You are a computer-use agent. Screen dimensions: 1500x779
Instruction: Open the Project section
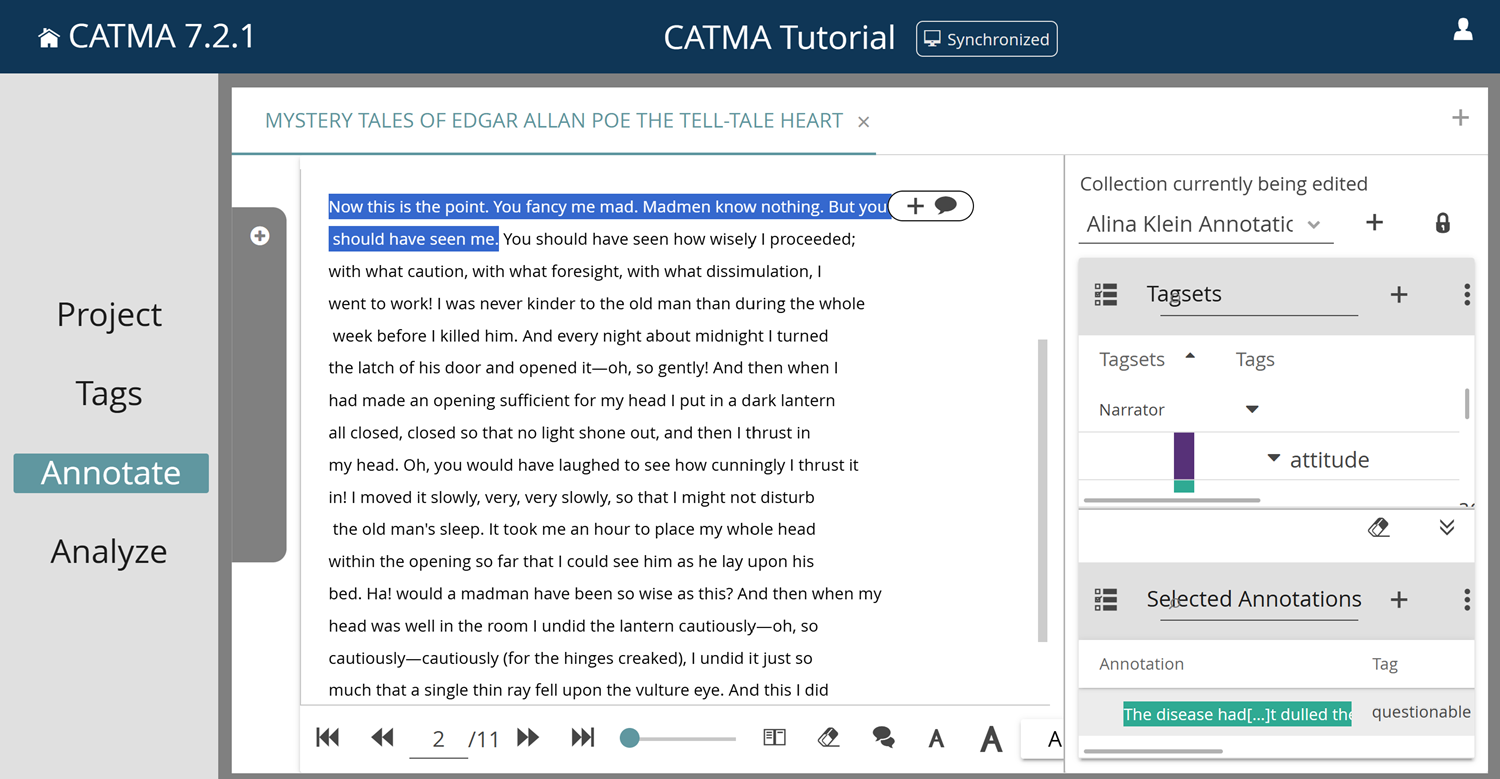click(x=109, y=314)
